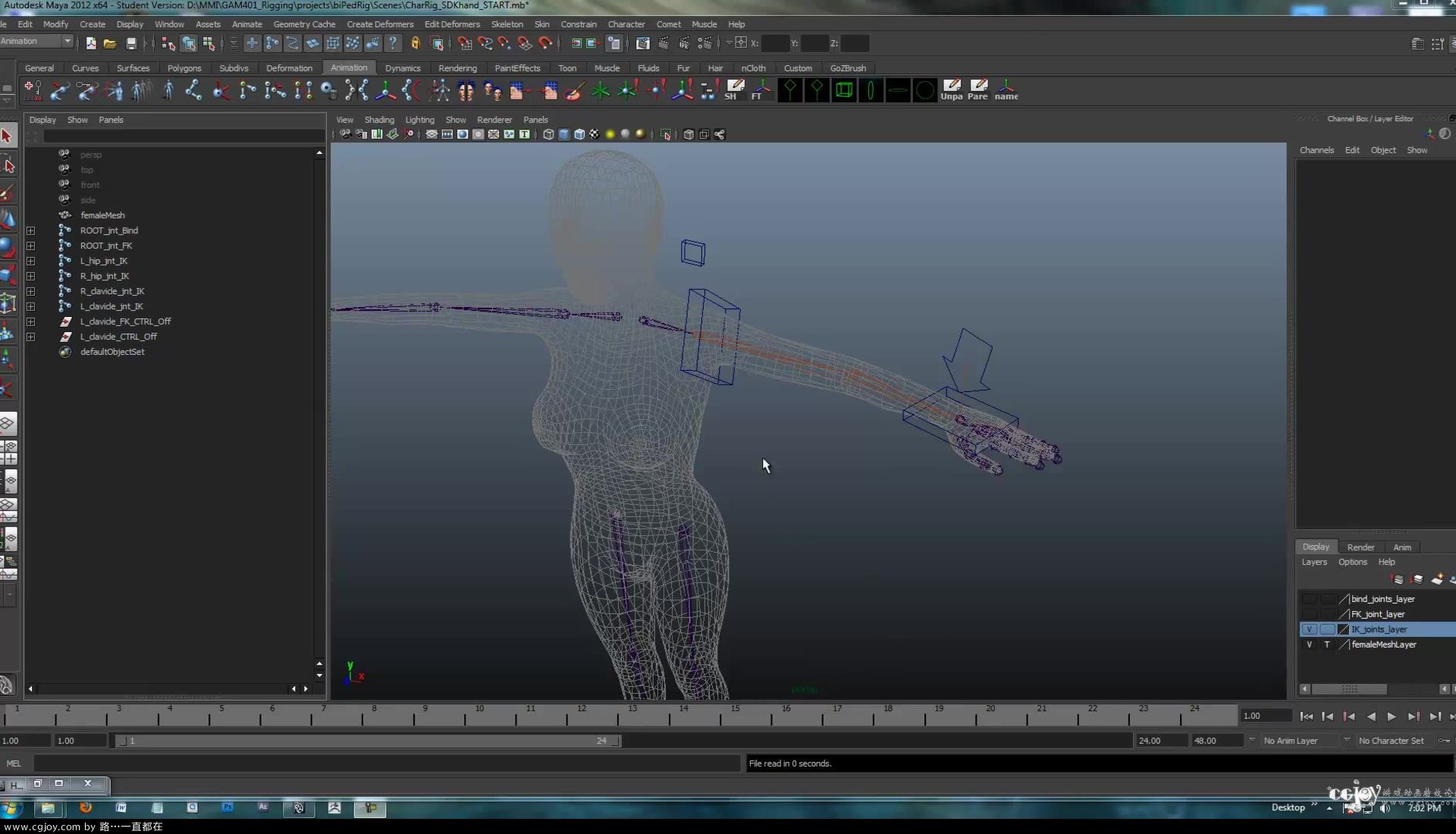Click the green circle control curve shelf icon

924,90
